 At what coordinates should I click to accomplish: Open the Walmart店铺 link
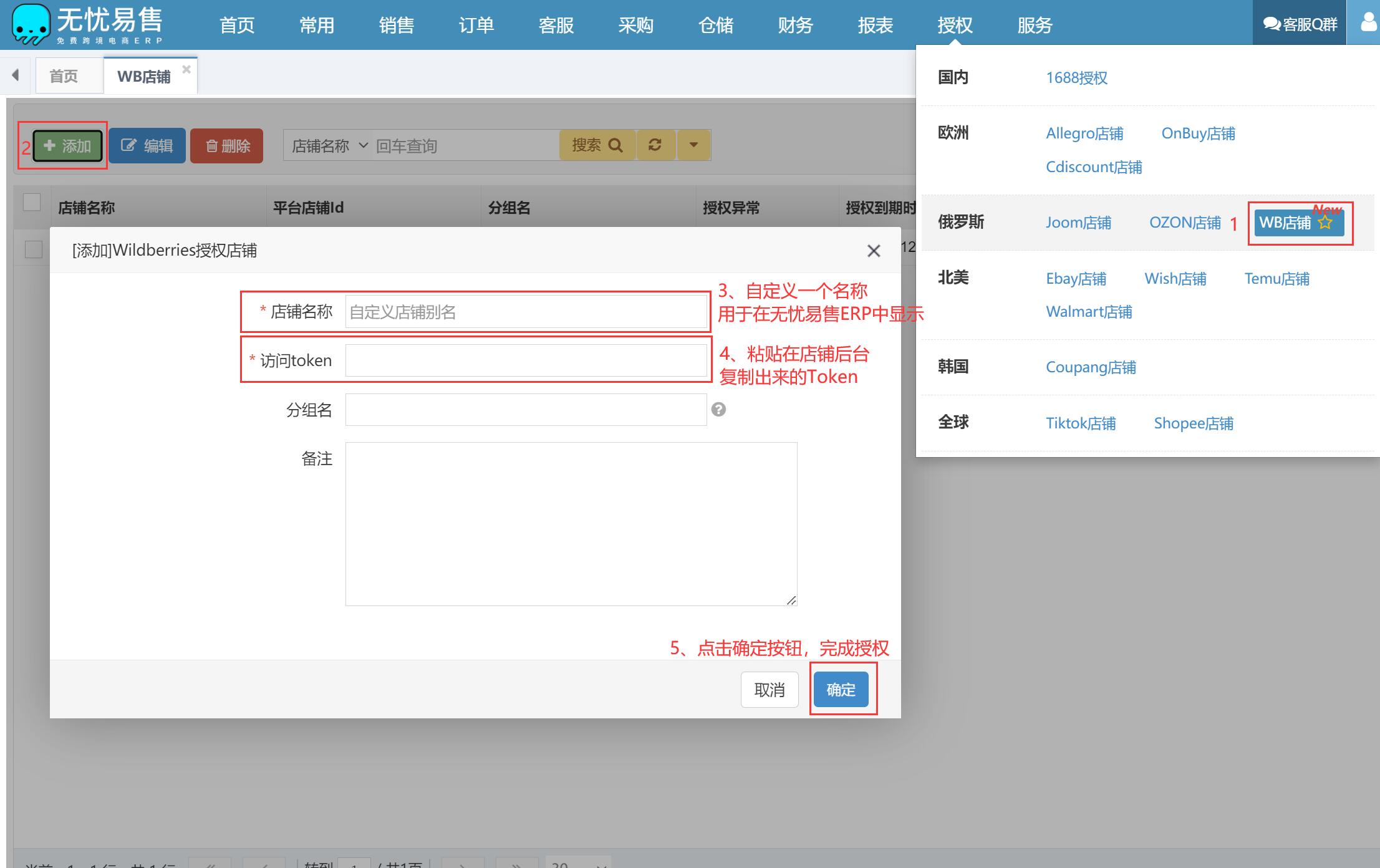point(1089,312)
